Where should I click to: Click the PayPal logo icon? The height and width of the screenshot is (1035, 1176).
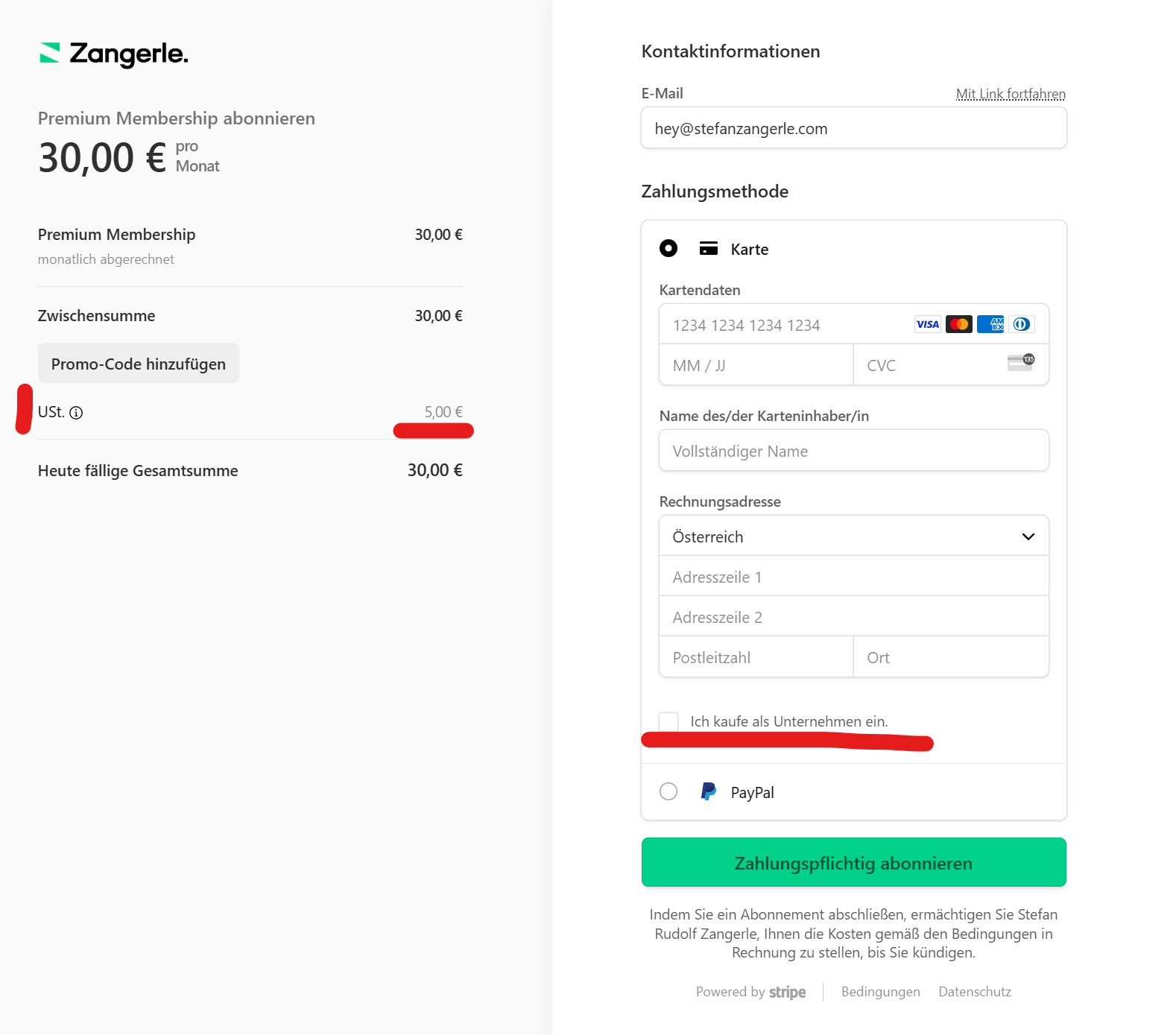tap(709, 791)
